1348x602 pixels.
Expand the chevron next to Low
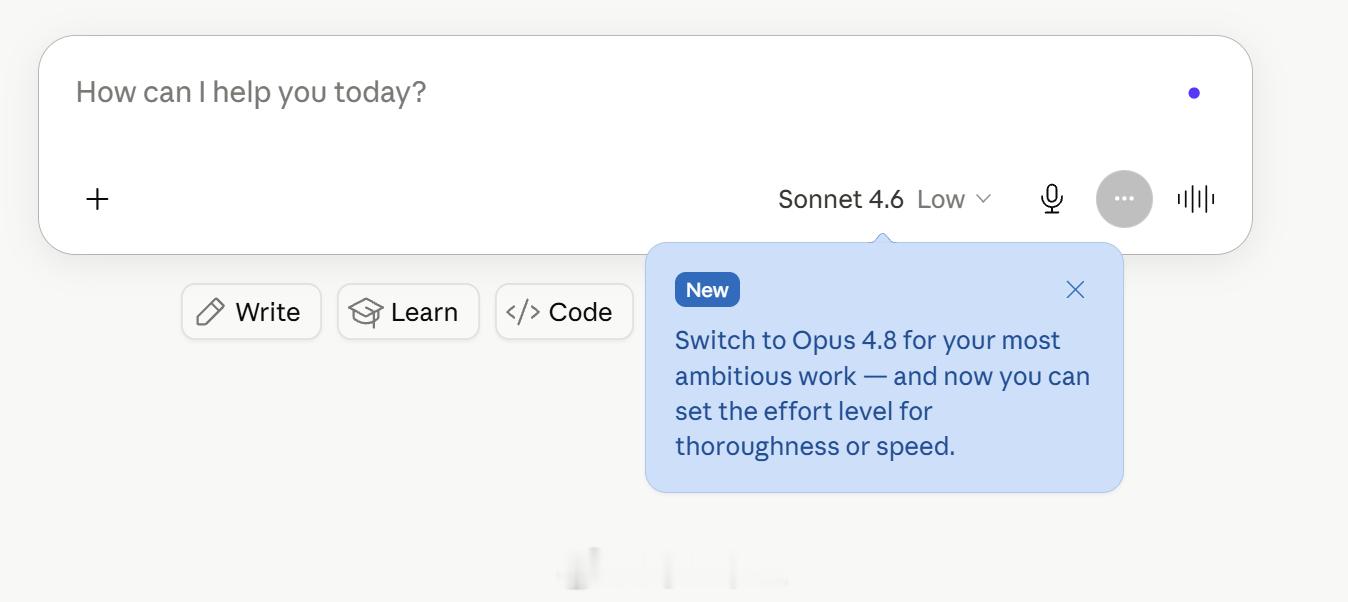[983, 199]
